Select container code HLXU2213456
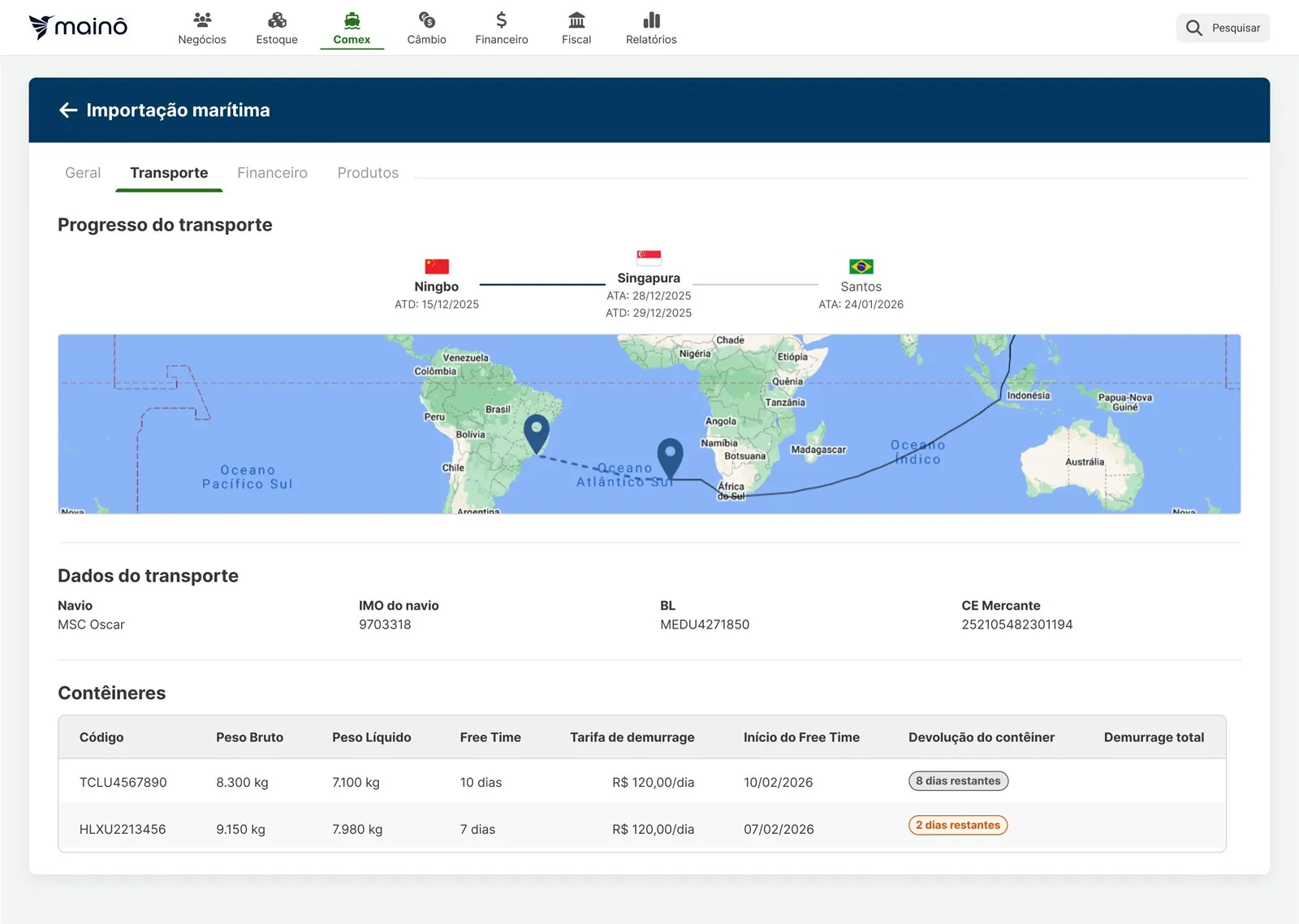The width and height of the screenshot is (1299, 924). click(x=123, y=829)
